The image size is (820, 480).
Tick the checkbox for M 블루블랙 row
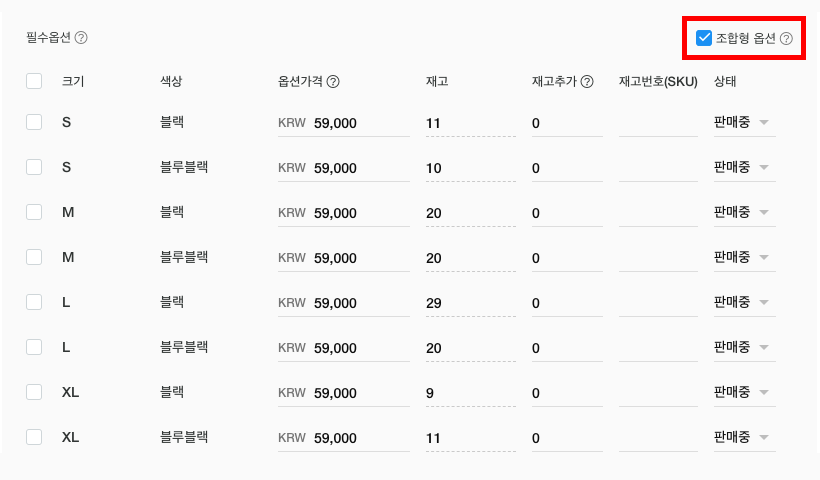click(x=34, y=257)
